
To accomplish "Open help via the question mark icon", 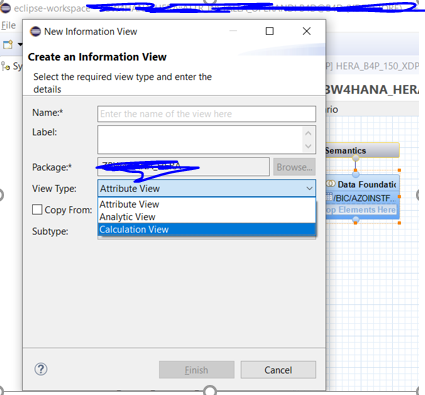I will [x=41, y=369].
